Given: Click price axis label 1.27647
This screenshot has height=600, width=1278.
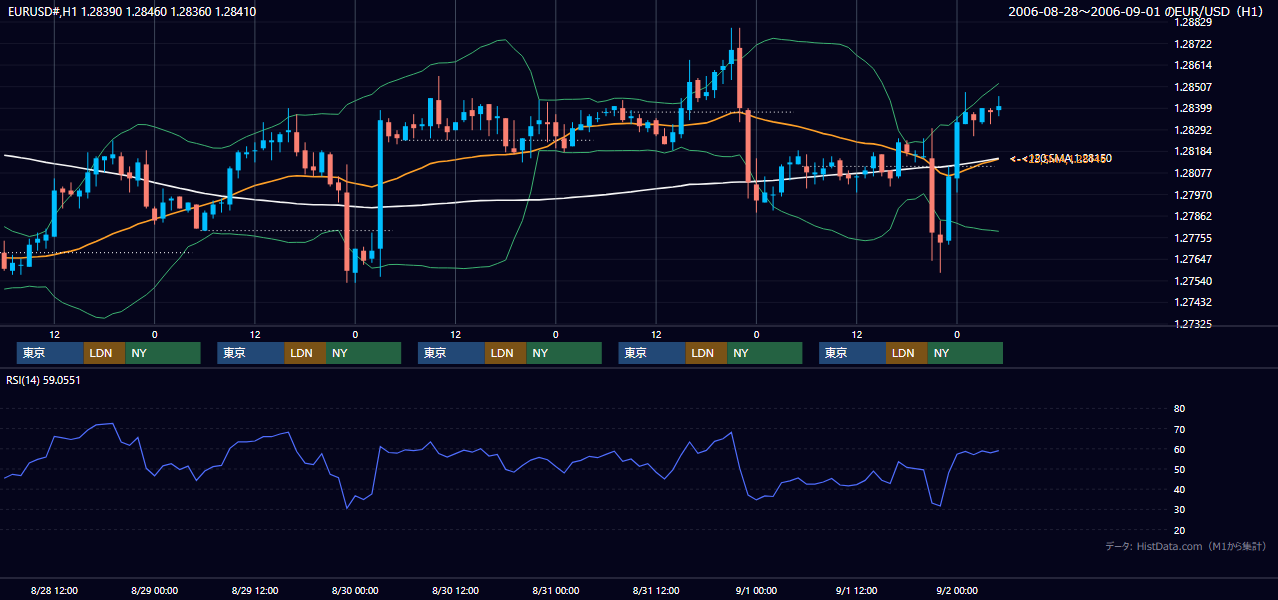Looking at the screenshot, I should pyautogui.click(x=1192, y=259).
